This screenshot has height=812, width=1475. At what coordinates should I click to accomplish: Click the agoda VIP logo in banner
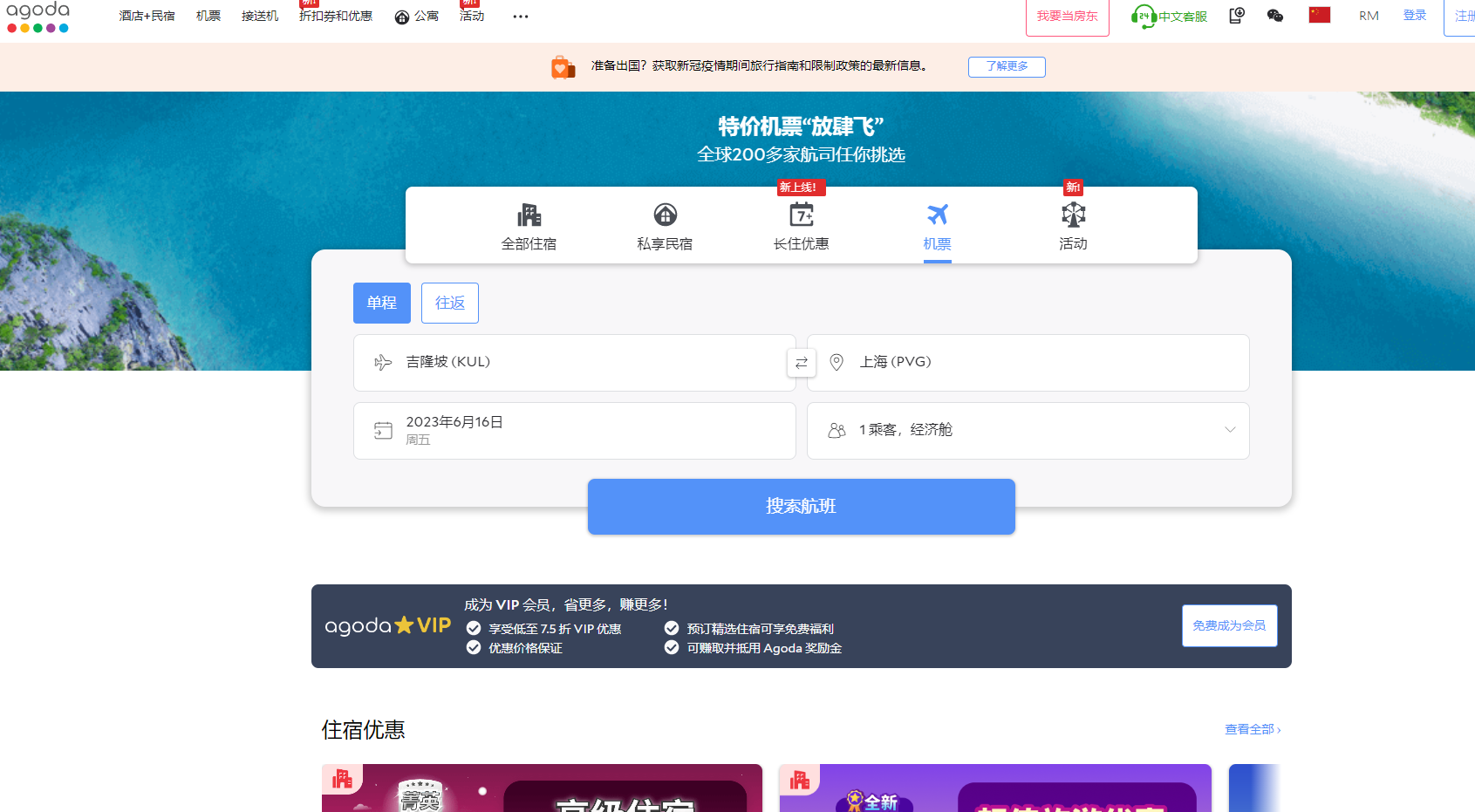[x=388, y=625]
